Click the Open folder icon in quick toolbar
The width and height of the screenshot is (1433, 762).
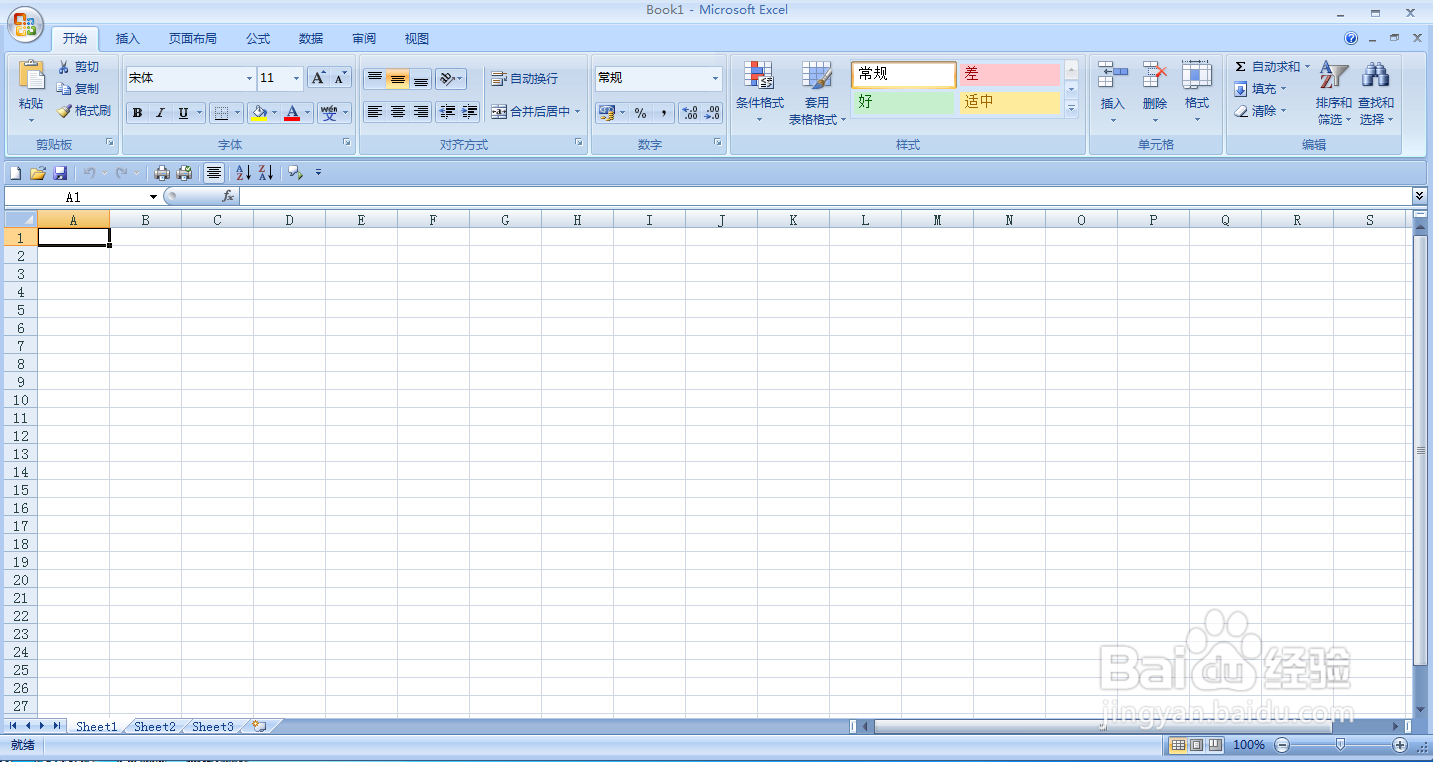pyautogui.click(x=37, y=173)
